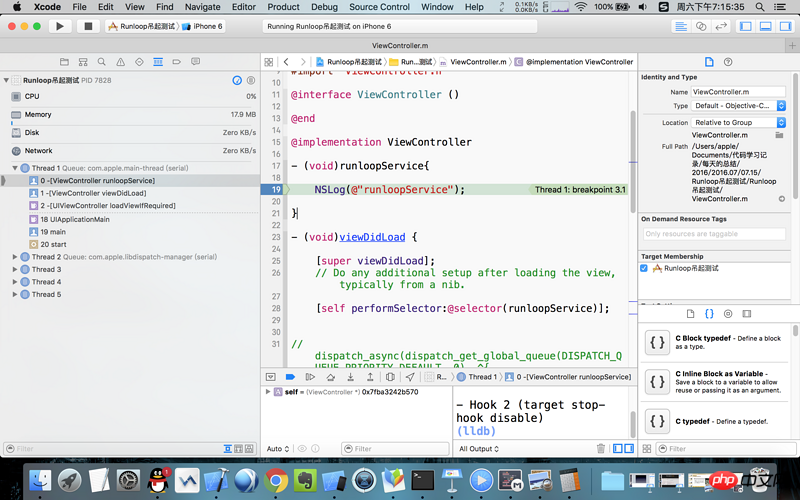The image size is (800, 500).
Task: Clear console with the trash icon
Action: coord(601,449)
